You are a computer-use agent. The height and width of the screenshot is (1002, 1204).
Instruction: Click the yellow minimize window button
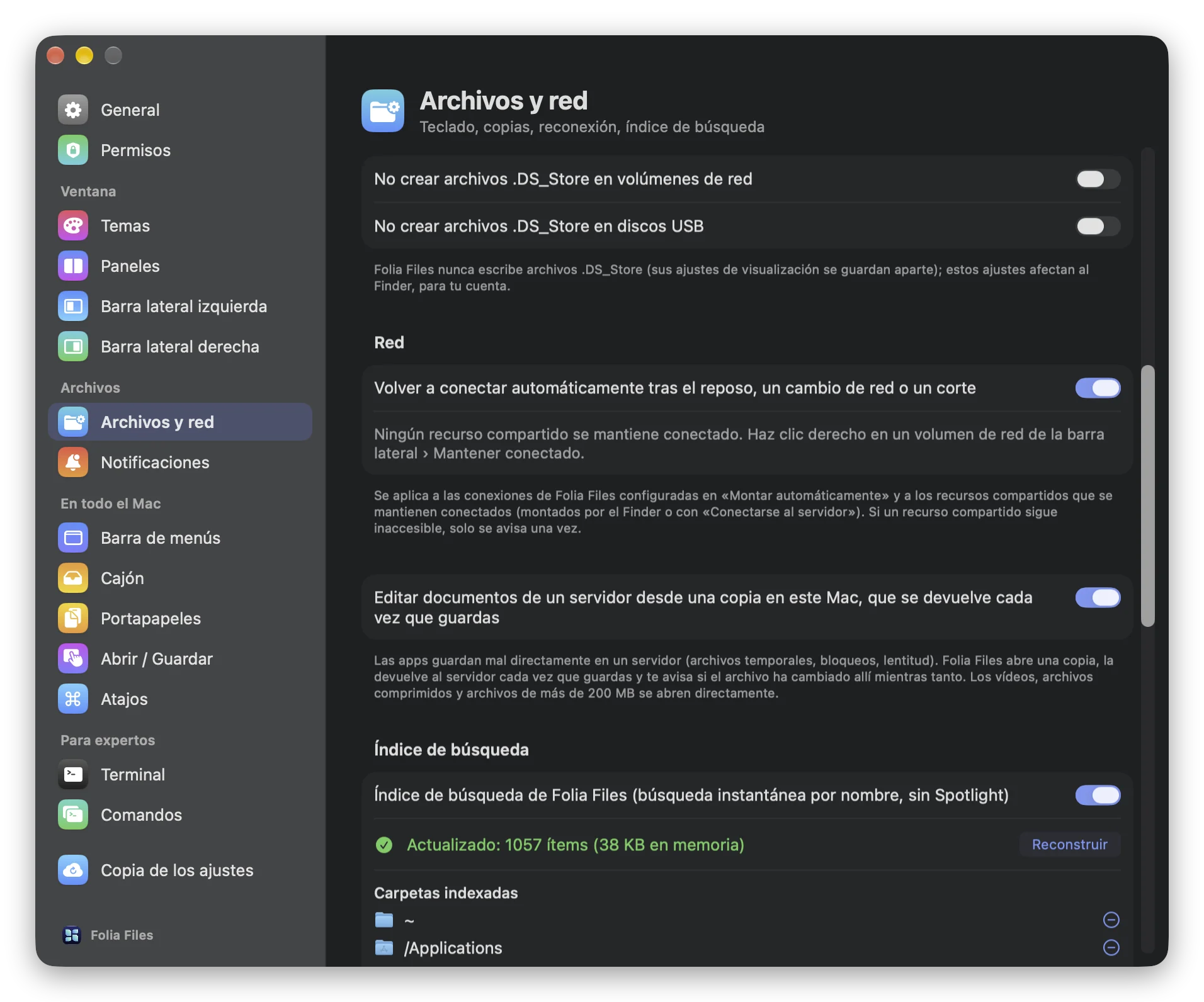click(84, 56)
